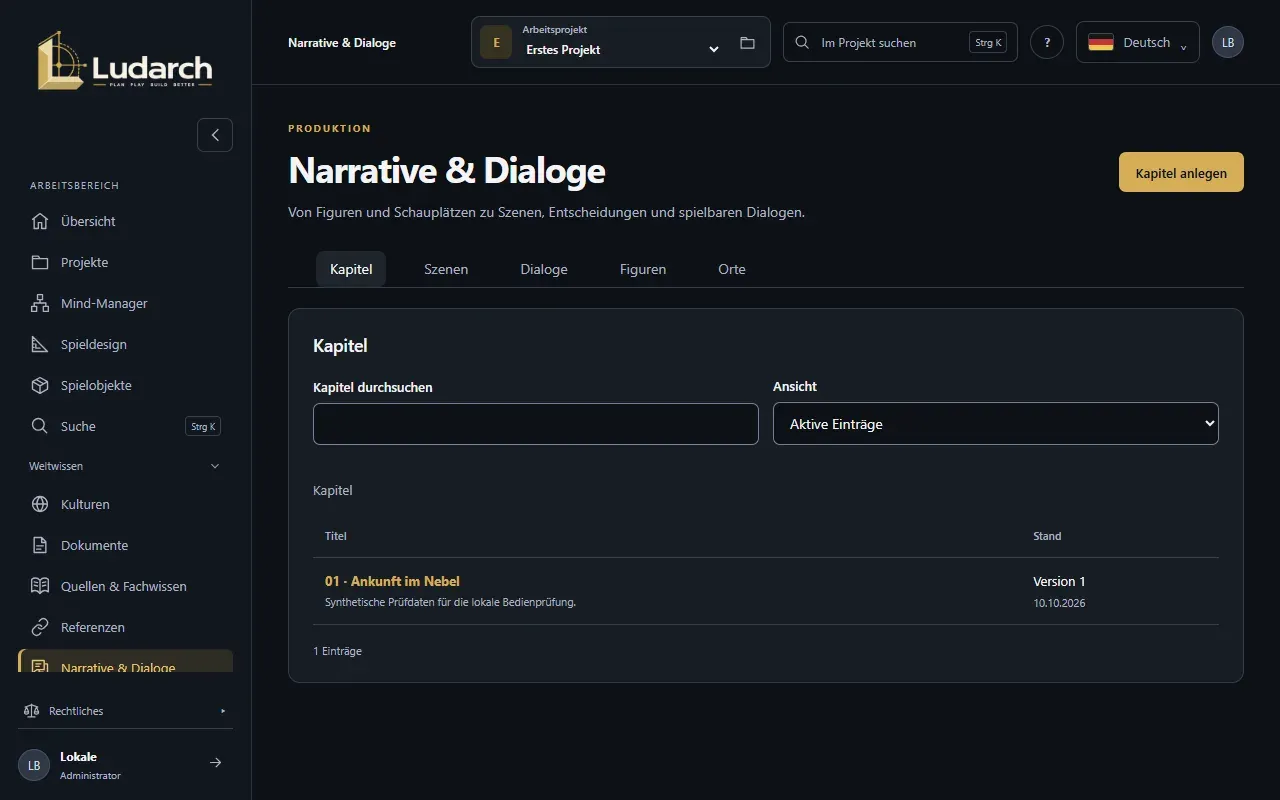This screenshot has width=1280, height=800.
Task: Open Kulturen globe icon
Action: 40,504
